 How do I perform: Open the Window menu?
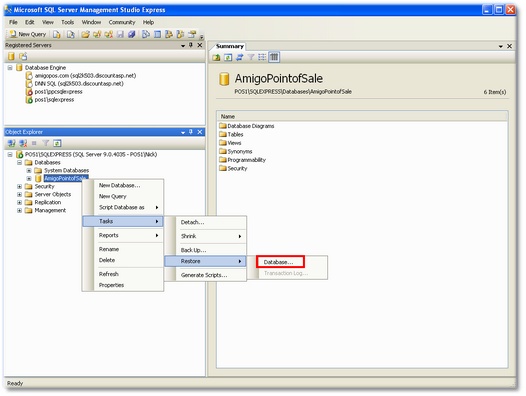[x=91, y=22]
